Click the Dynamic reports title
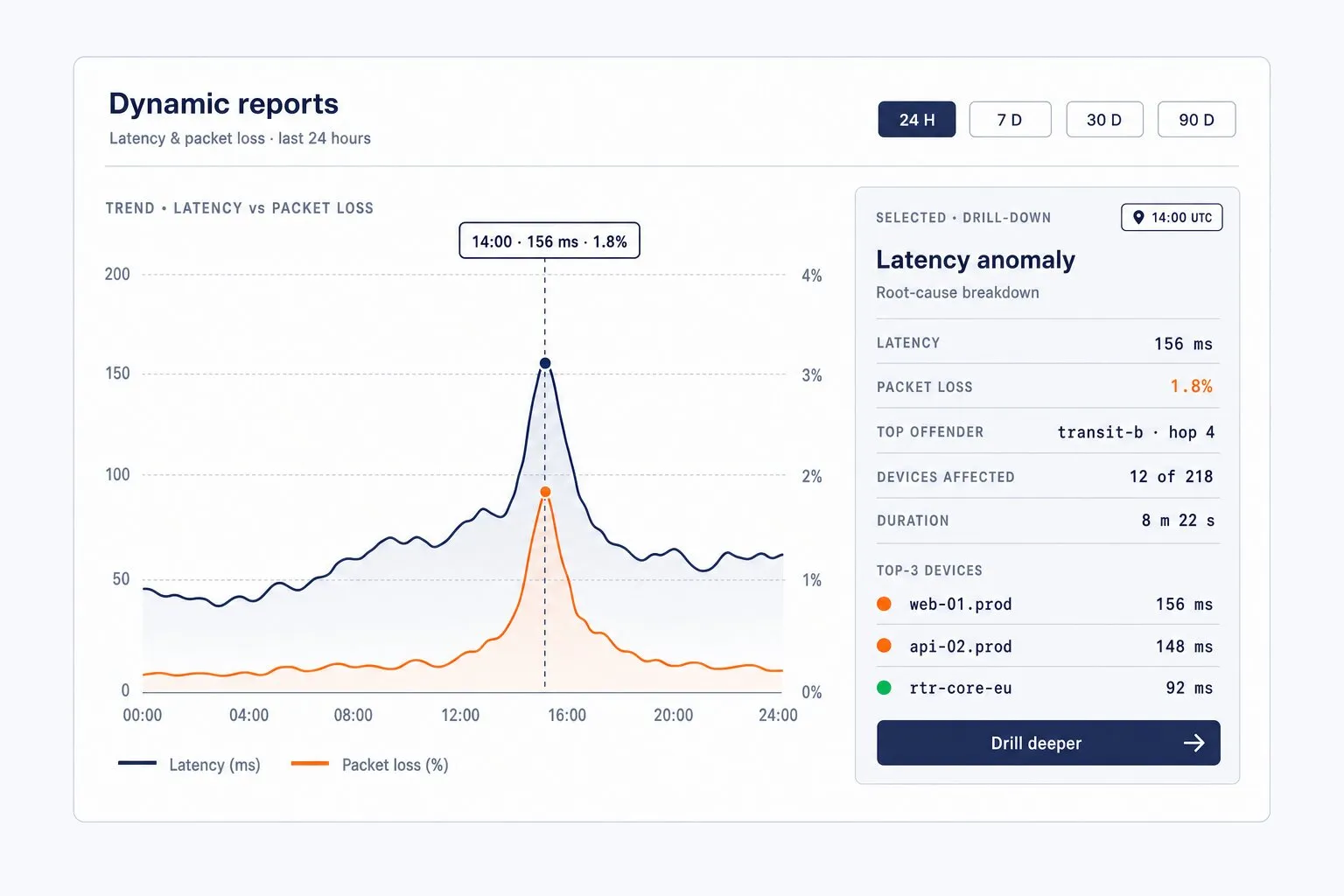 (223, 104)
